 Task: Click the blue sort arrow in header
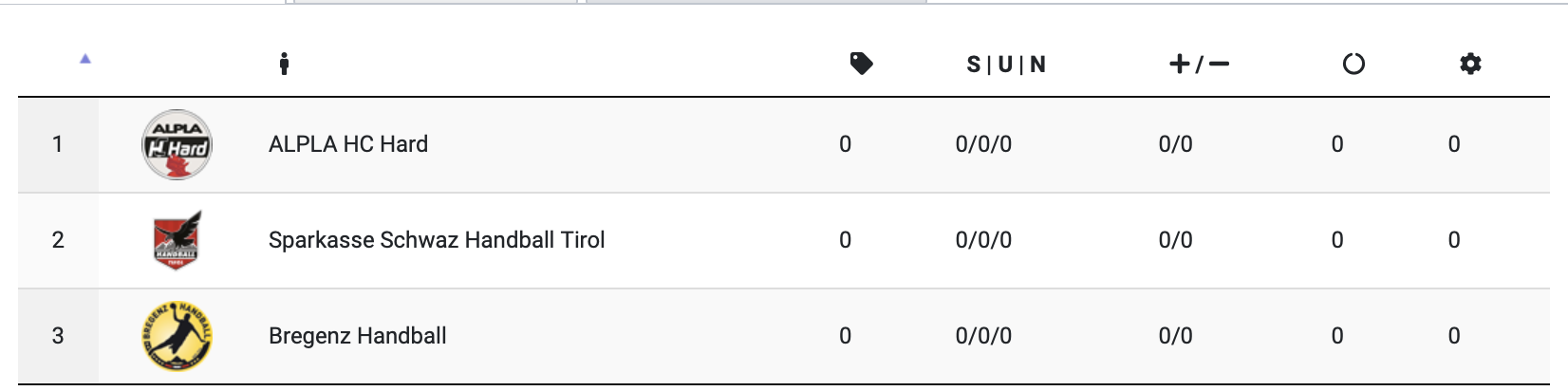tap(85, 59)
